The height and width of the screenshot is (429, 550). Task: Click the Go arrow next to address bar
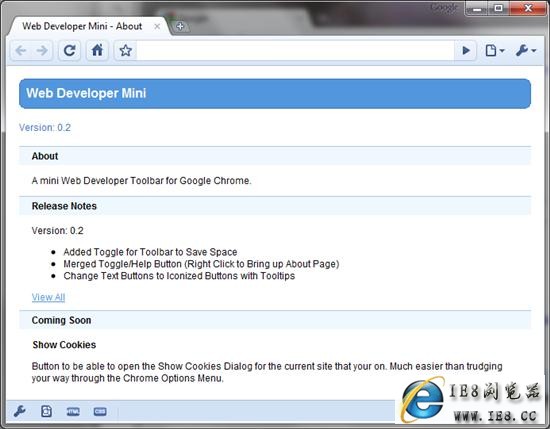(x=465, y=51)
